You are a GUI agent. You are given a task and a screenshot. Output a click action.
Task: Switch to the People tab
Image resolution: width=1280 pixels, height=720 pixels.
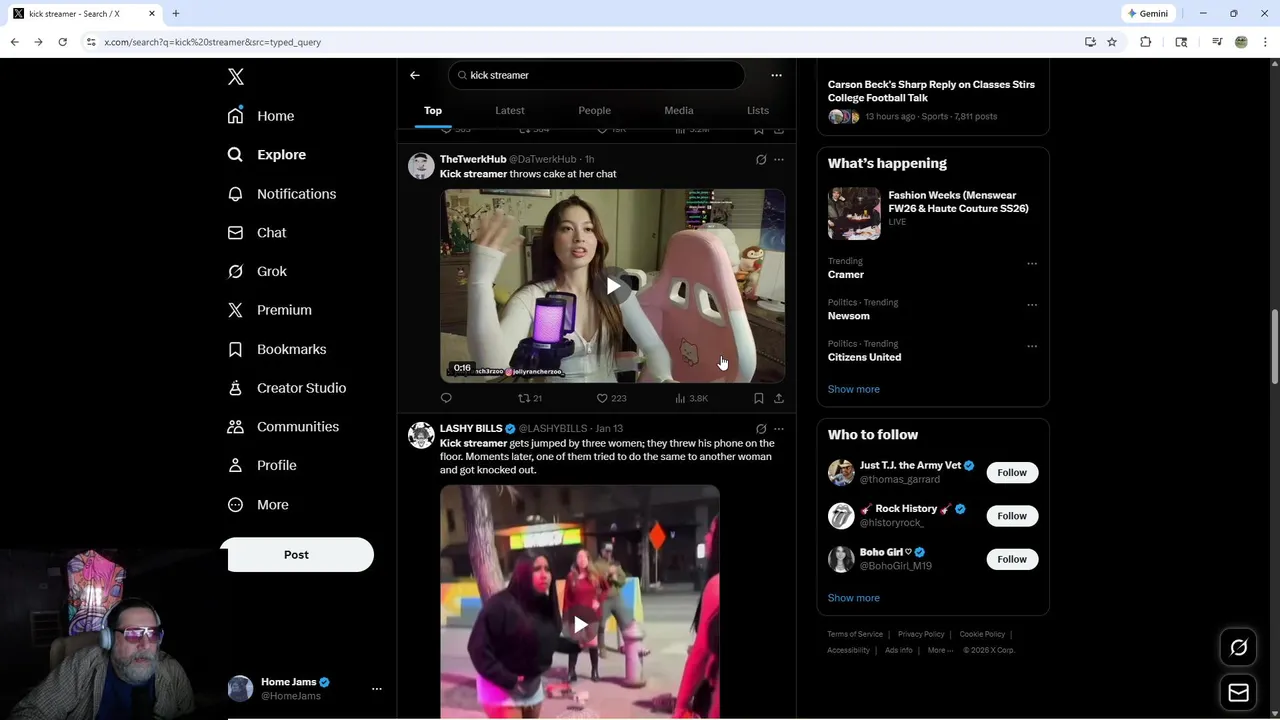click(x=594, y=110)
